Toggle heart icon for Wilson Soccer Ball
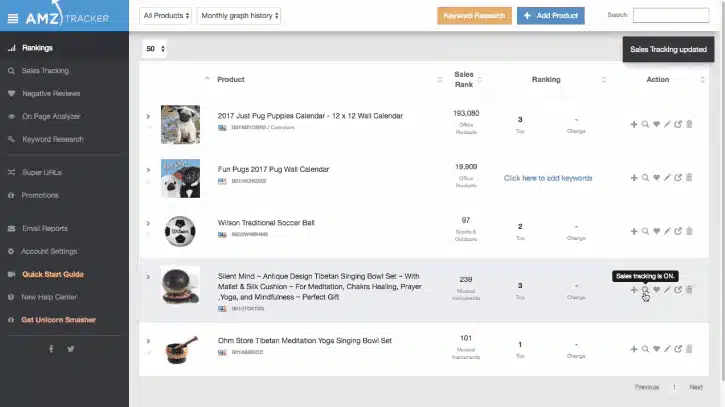Image resolution: width=725 pixels, height=407 pixels. pos(656,231)
